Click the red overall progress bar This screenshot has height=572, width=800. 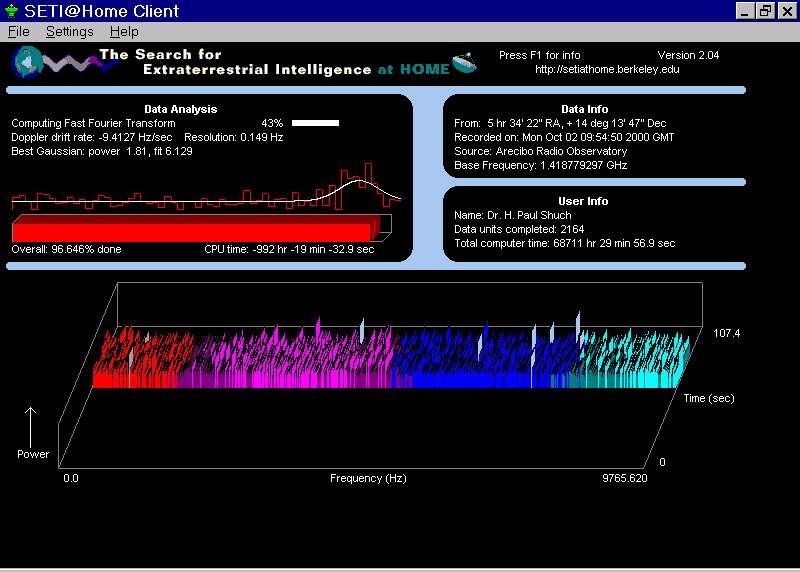[x=202, y=229]
